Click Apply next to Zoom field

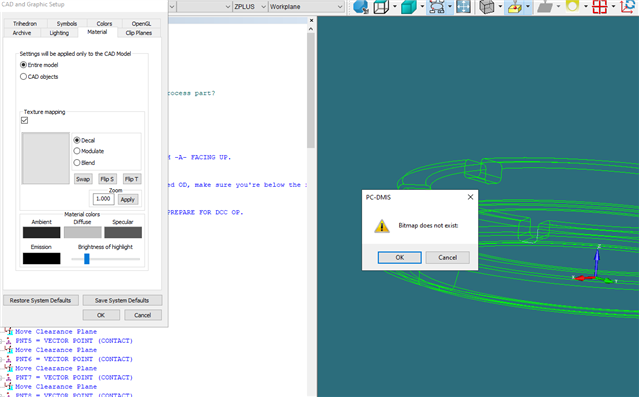click(x=128, y=199)
